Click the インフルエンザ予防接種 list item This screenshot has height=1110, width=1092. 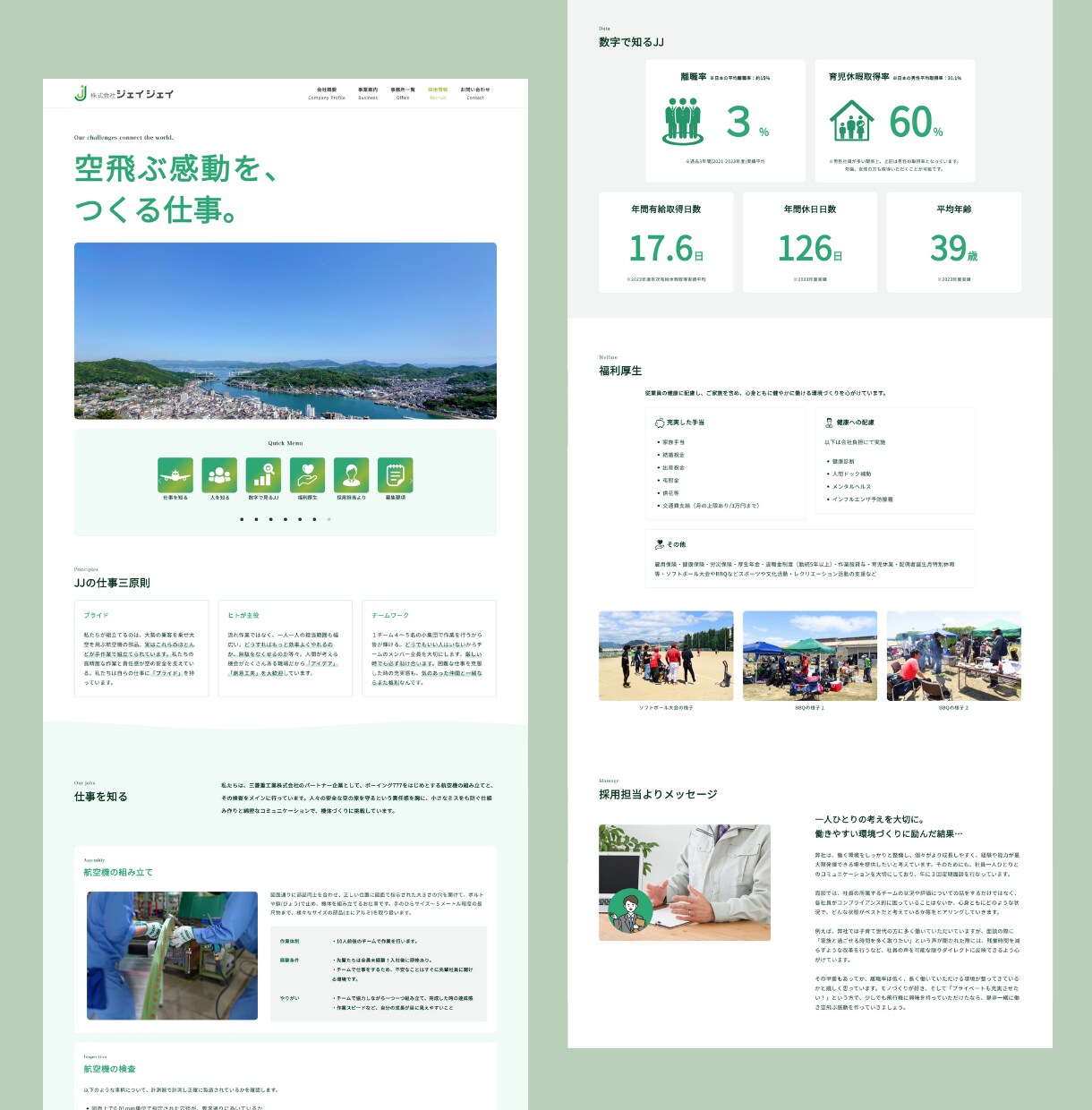[863, 499]
